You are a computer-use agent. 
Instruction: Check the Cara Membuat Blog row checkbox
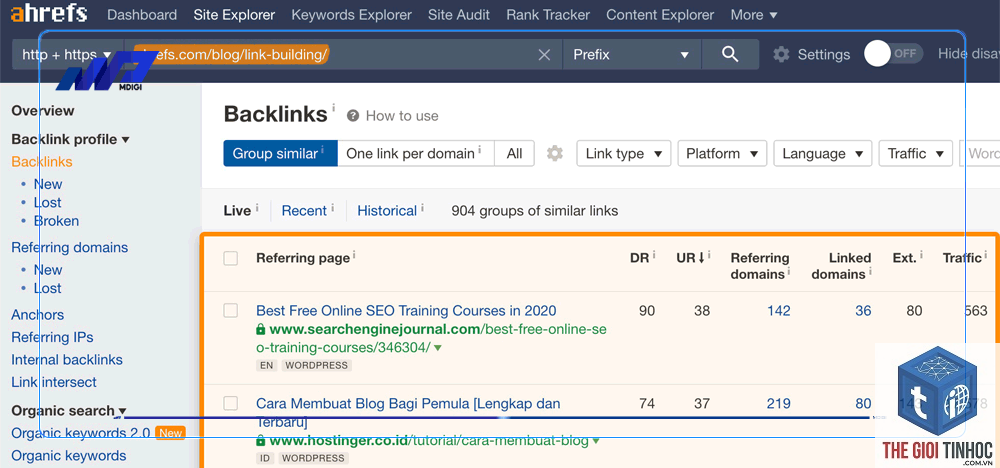pyautogui.click(x=230, y=403)
